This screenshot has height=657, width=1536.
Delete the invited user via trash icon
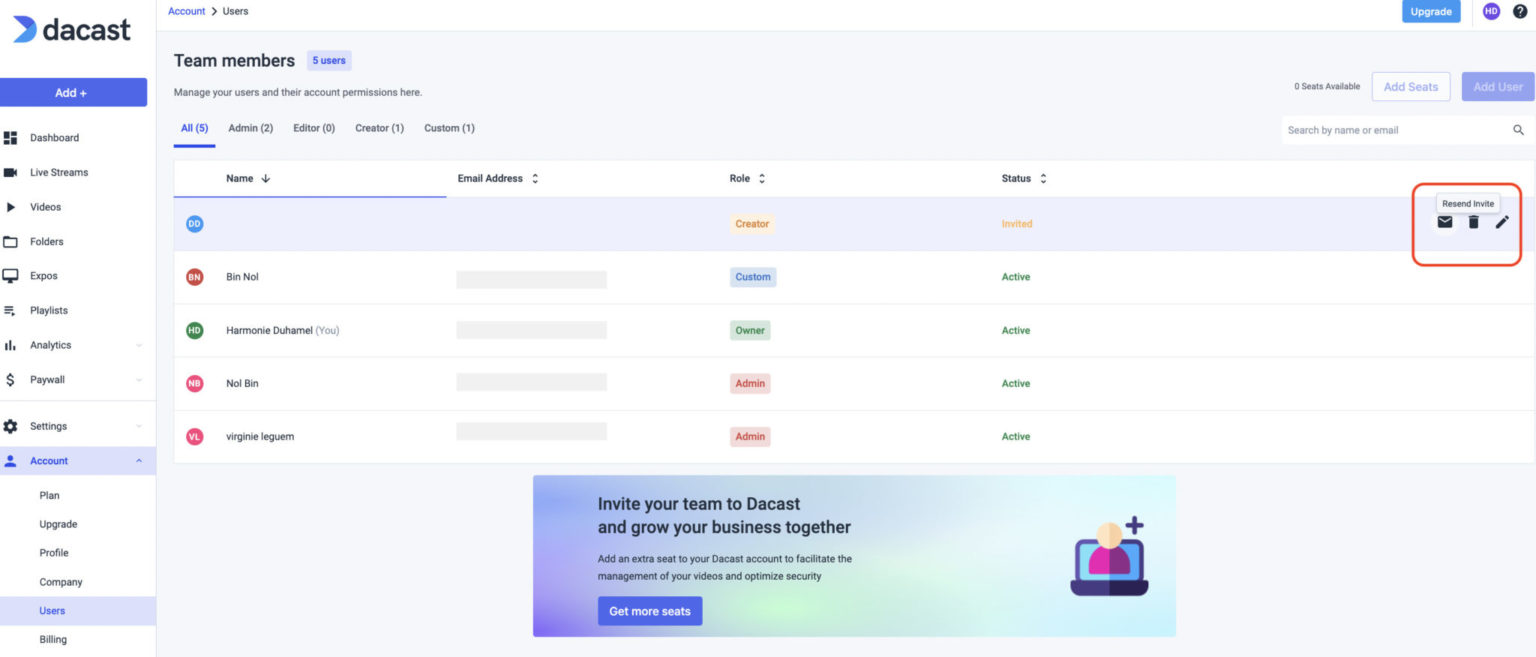tap(1473, 222)
